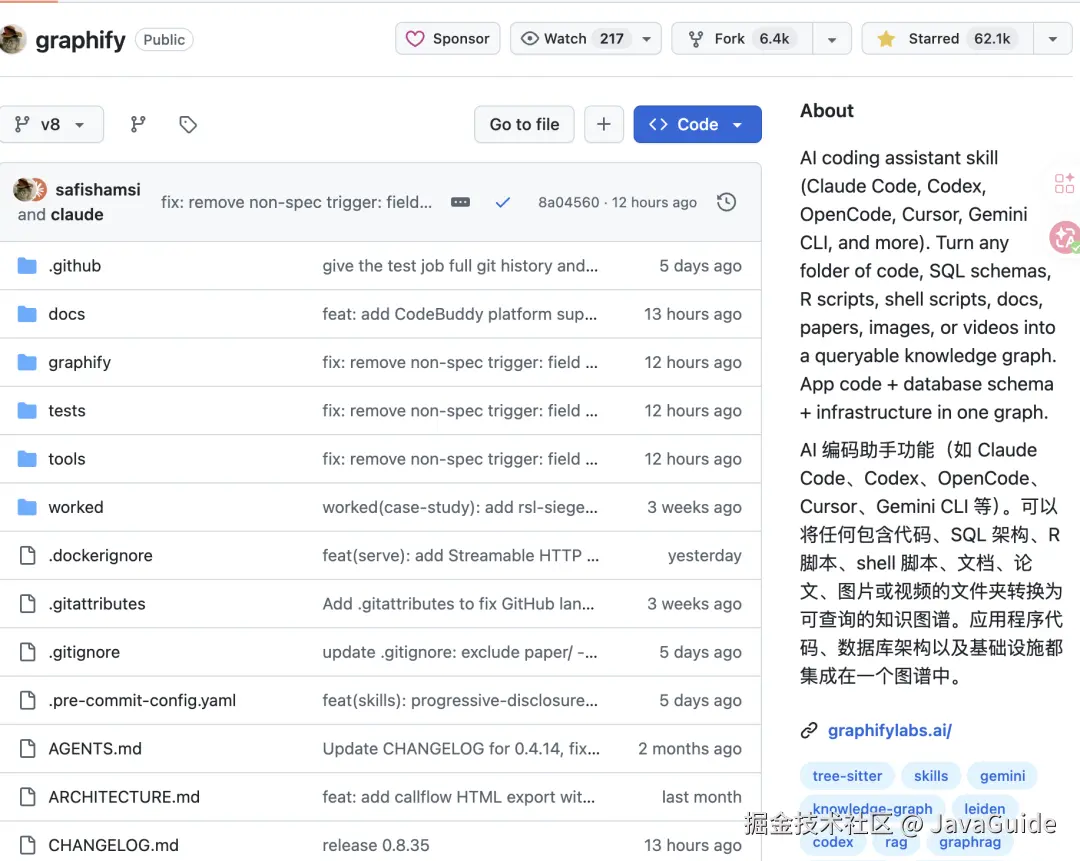This screenshot has width=1080, height=861.
Task: Open commit 'Update CHANGELOG for 0.4.14'
Action: (x=461, y=748)
